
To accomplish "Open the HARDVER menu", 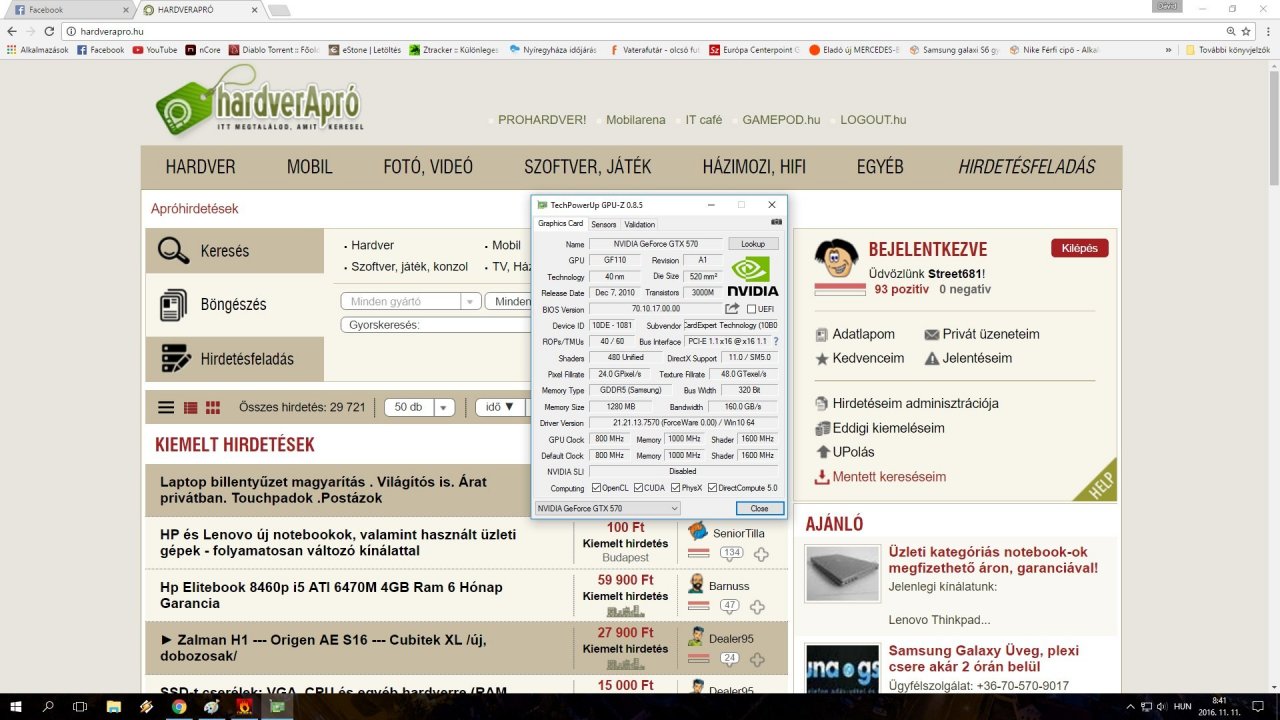I will (201, 167).
